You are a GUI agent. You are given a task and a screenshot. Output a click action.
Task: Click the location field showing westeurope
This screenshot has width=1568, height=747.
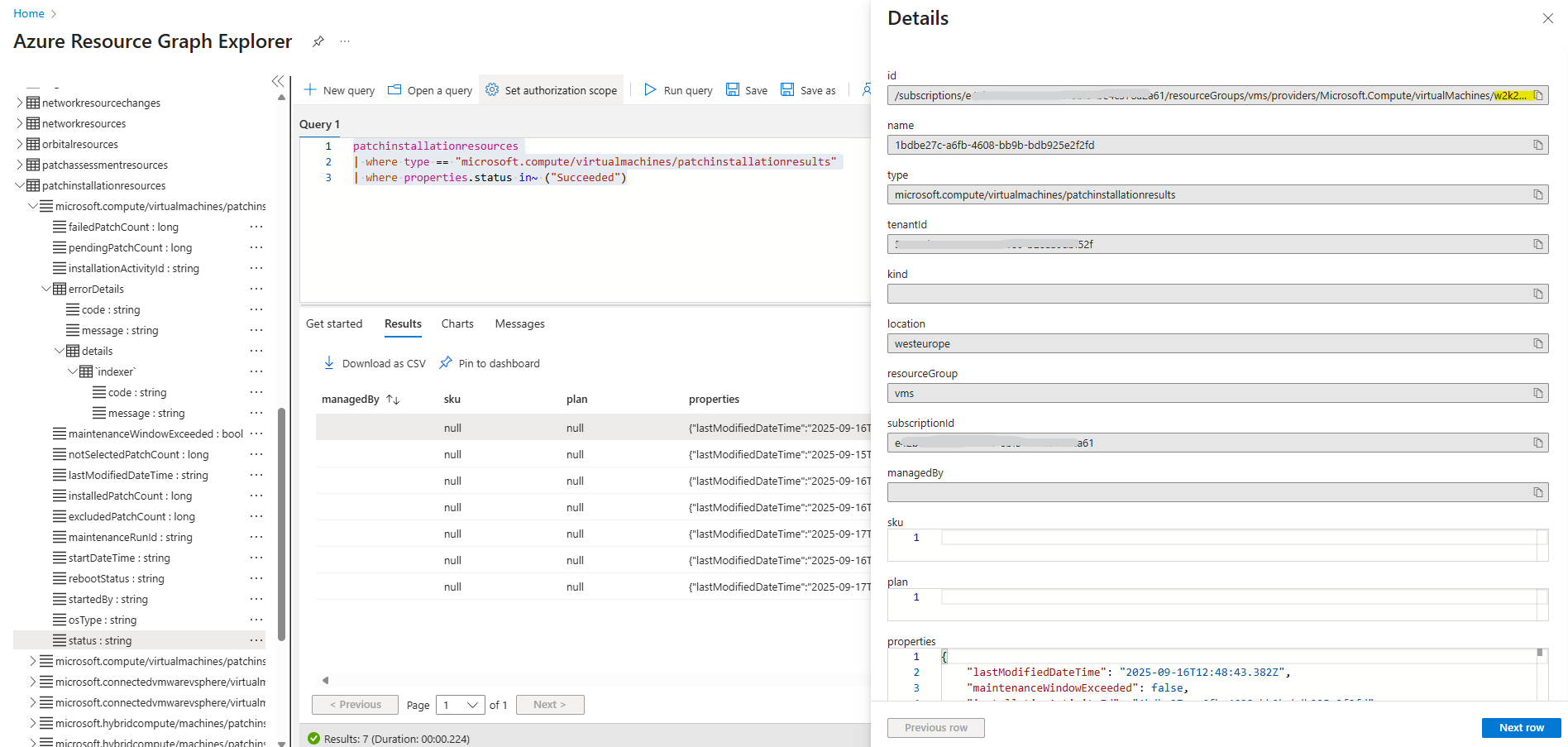[x=1217, y=344]
